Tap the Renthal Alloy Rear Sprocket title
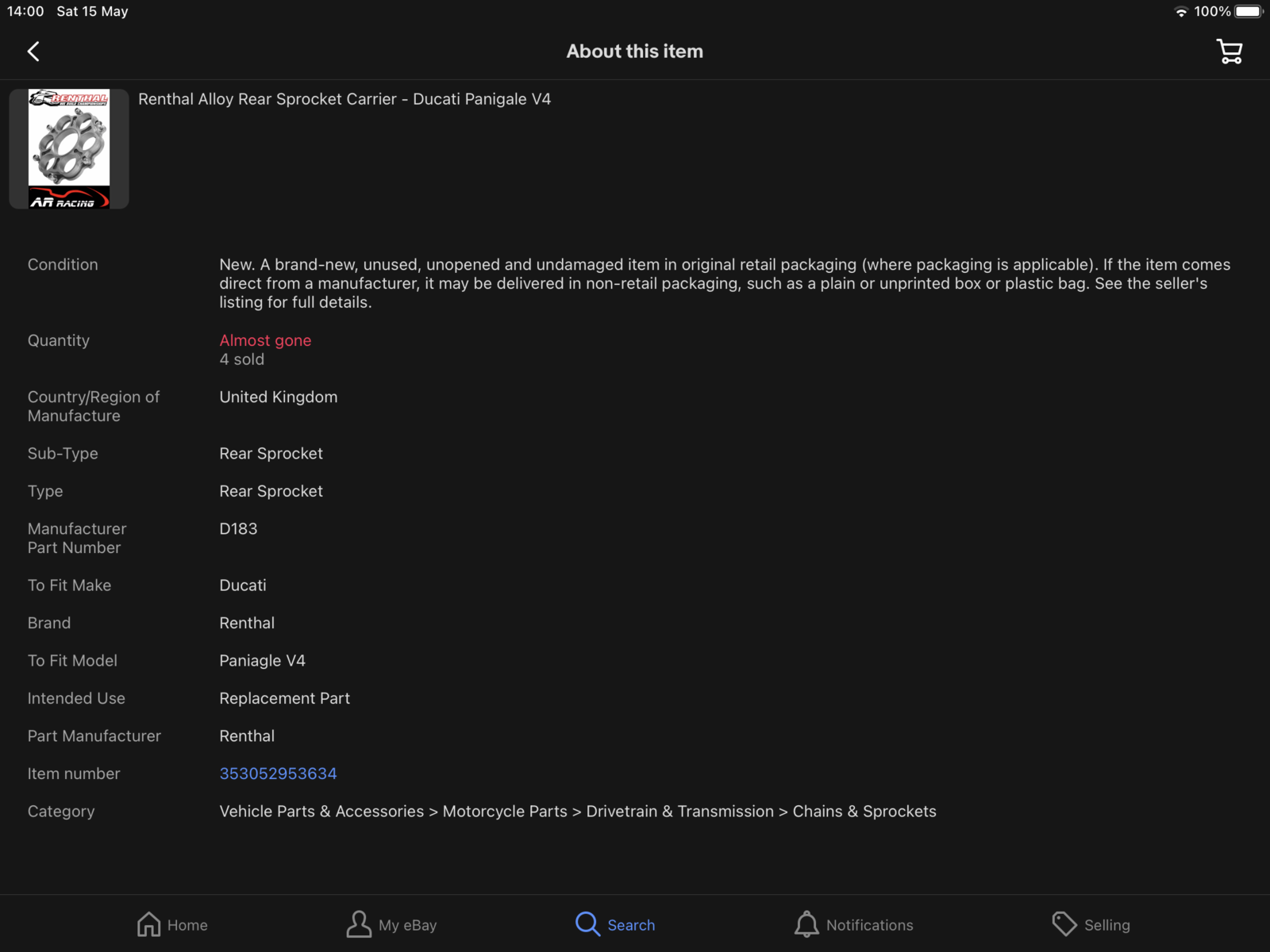Viewport: 1270px width, 952px height. pyautogui.click(x=344, y=99)
